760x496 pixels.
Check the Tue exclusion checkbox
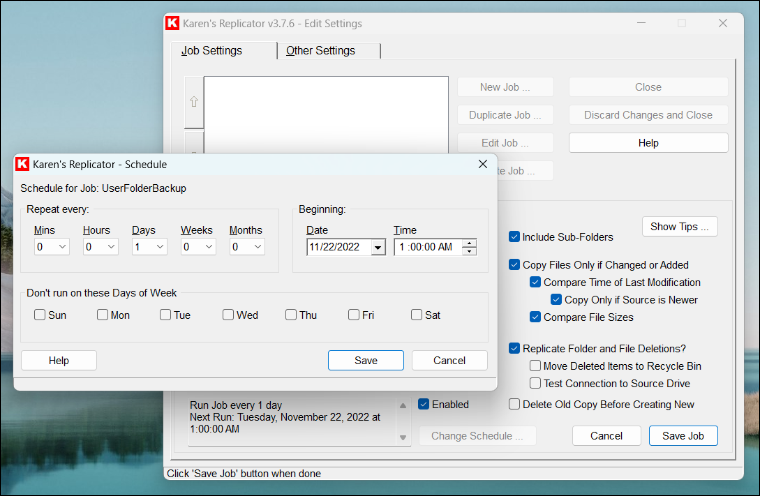click(165, 315)
